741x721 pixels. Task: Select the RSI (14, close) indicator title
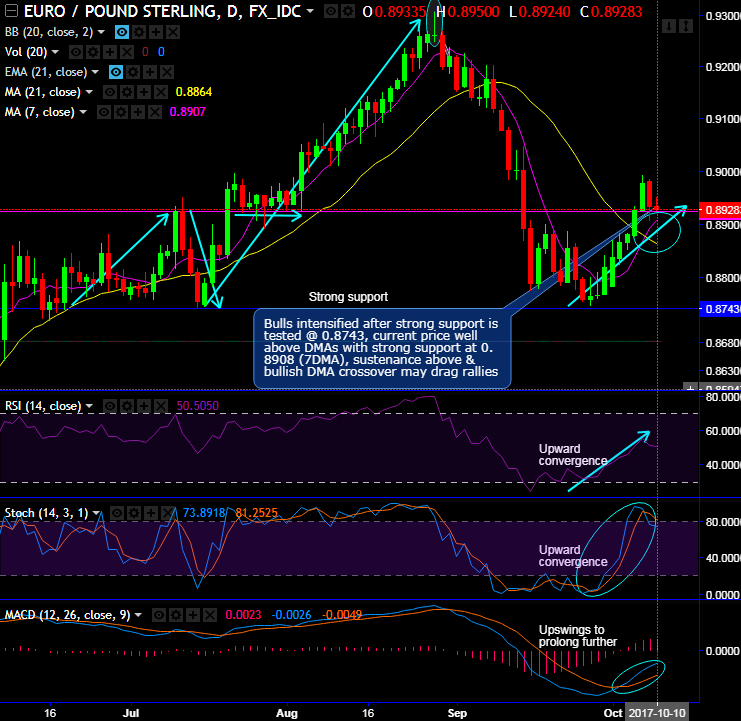point(43,406)
